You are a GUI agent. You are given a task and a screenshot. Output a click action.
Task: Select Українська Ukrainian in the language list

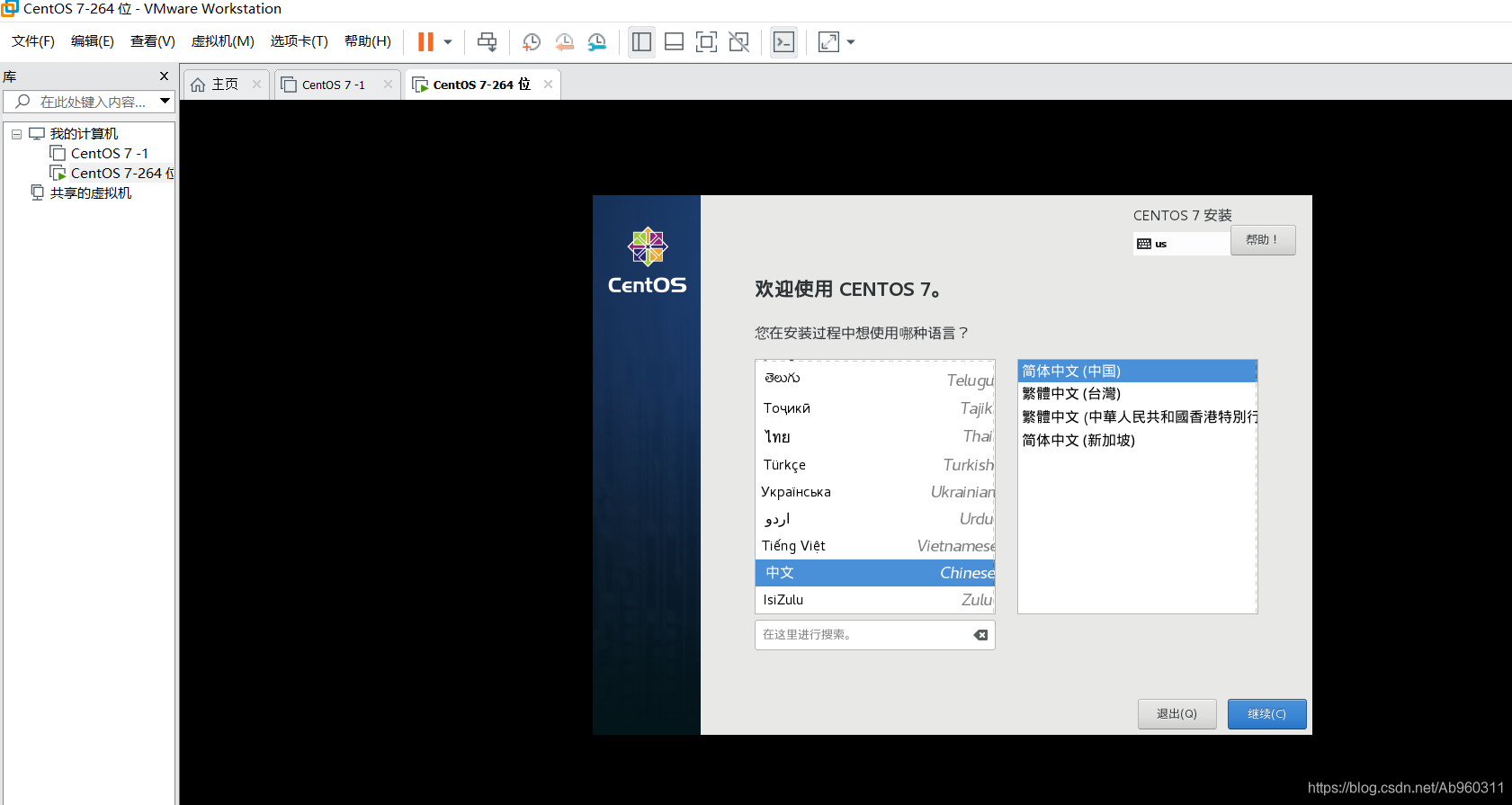click(x=875, y=492)
